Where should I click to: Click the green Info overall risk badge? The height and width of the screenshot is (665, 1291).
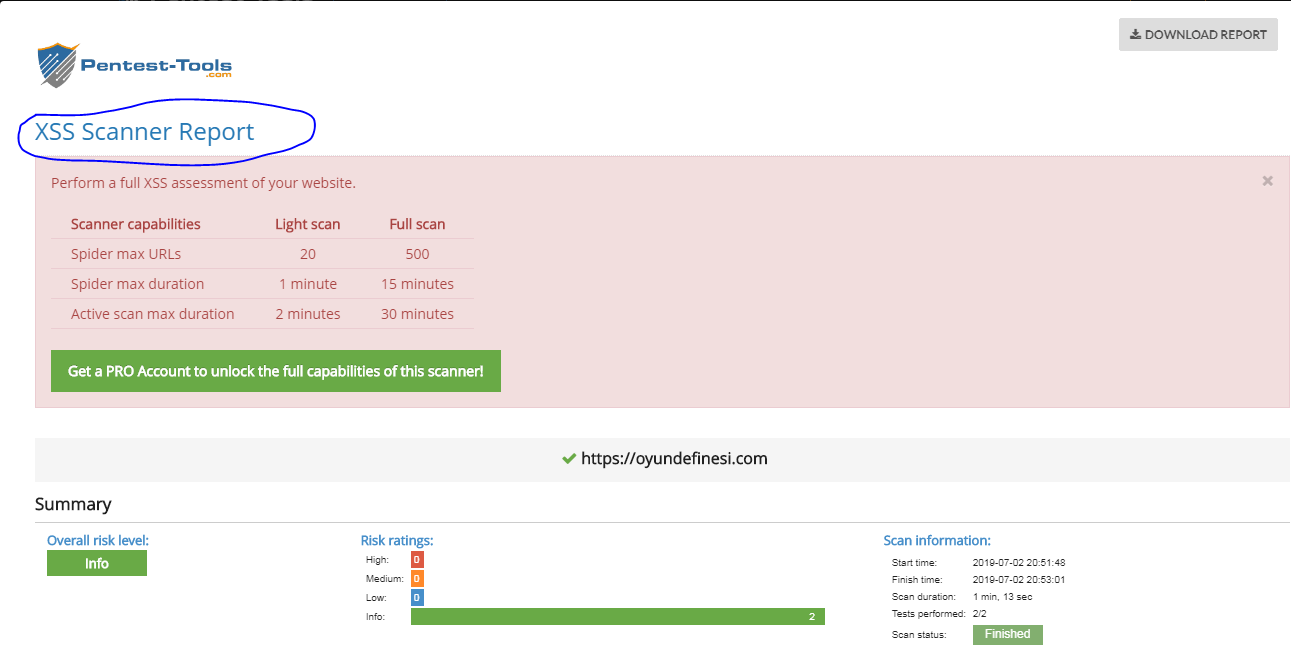pyautogui.click(x=97, y=563)
